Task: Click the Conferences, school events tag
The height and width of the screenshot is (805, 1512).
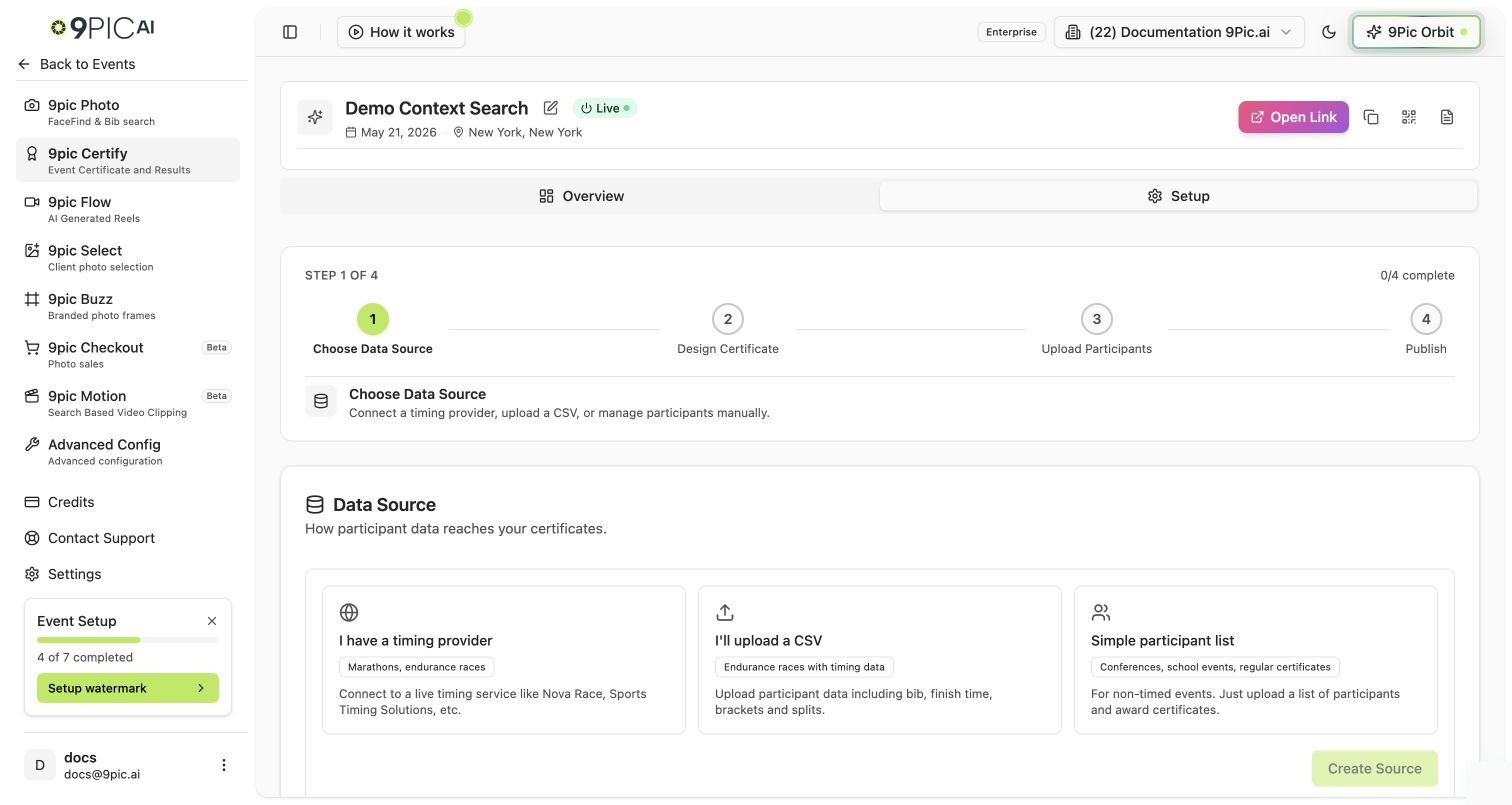Action: tap(1215, 667)
